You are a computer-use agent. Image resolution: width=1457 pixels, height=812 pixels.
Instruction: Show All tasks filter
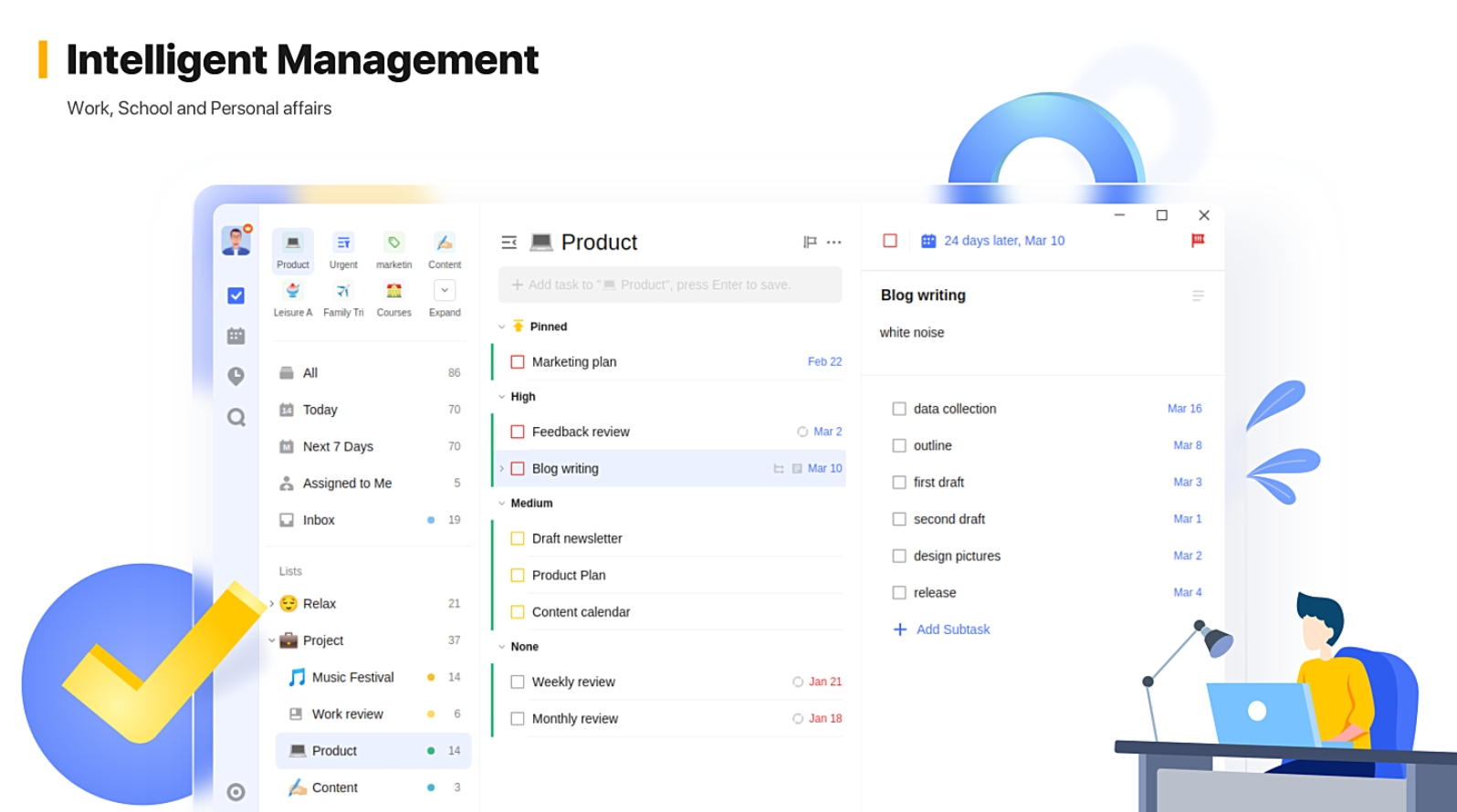click(x=372, y=373)
